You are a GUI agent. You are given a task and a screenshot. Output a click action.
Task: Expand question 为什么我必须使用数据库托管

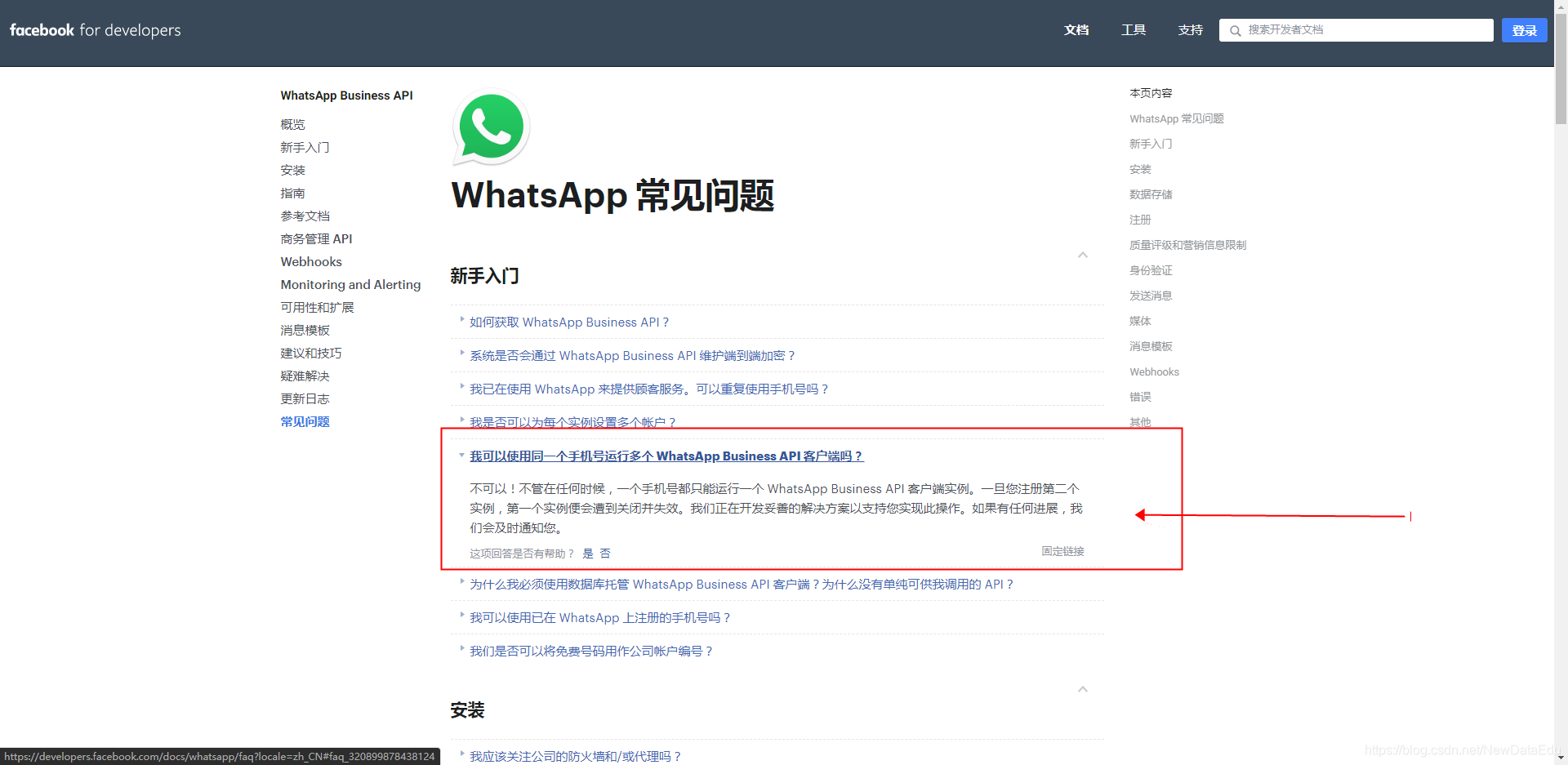[742, 585]
